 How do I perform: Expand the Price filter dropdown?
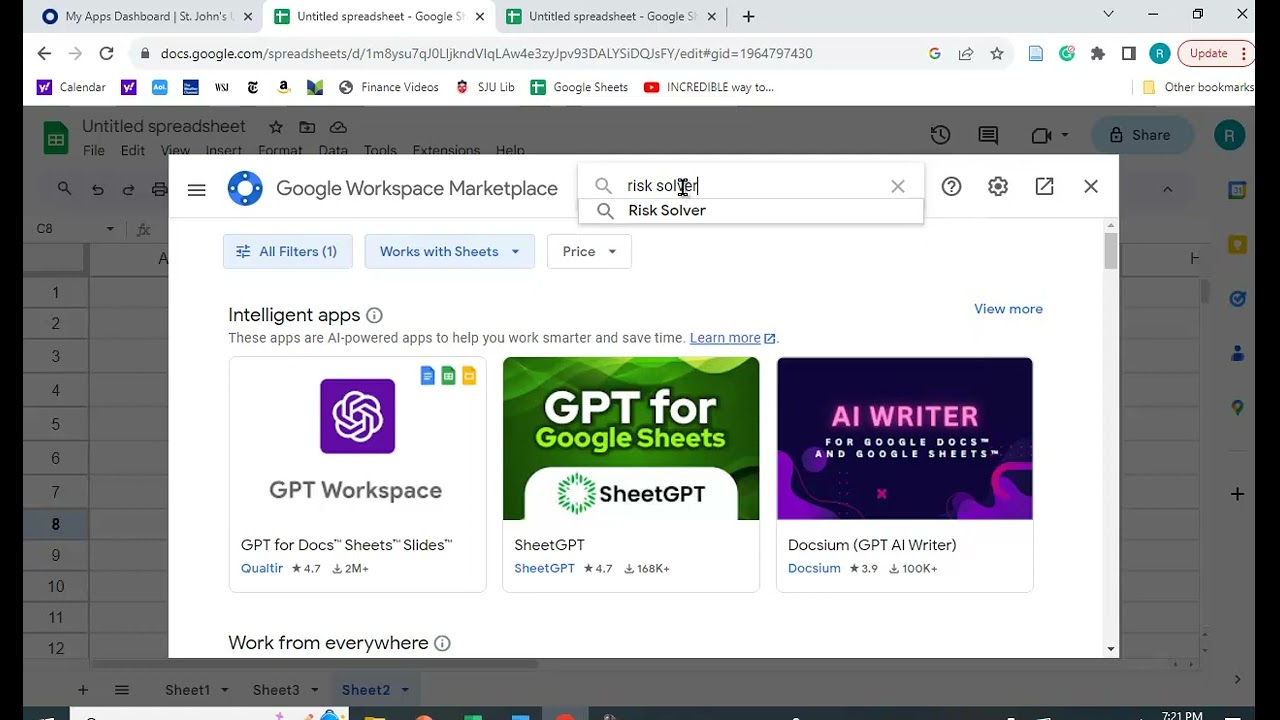(x=589, y=251)
